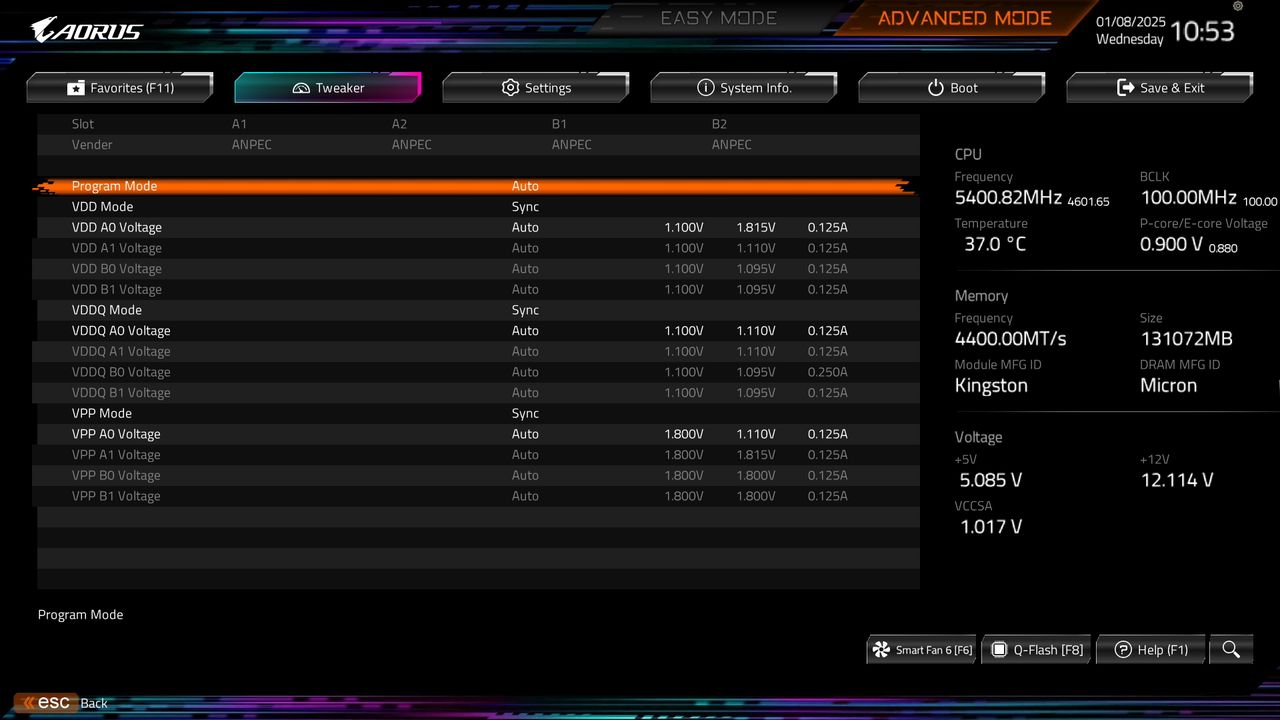Click the BCLK 100.00MHz reading
The height and width of the screenshot is (720, 1280).
coord(1188,198)
